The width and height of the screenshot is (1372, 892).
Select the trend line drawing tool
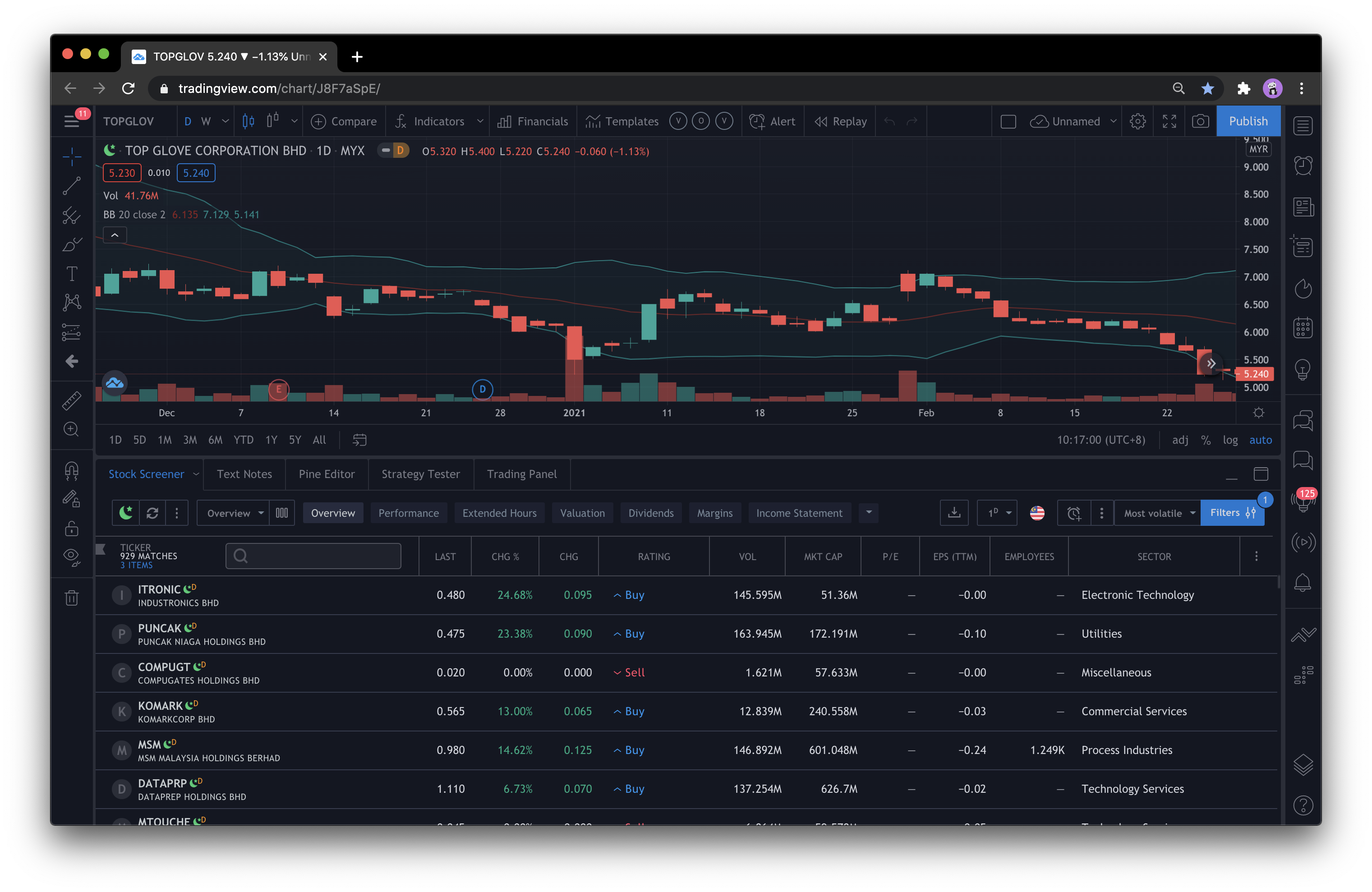coord(71,186)
